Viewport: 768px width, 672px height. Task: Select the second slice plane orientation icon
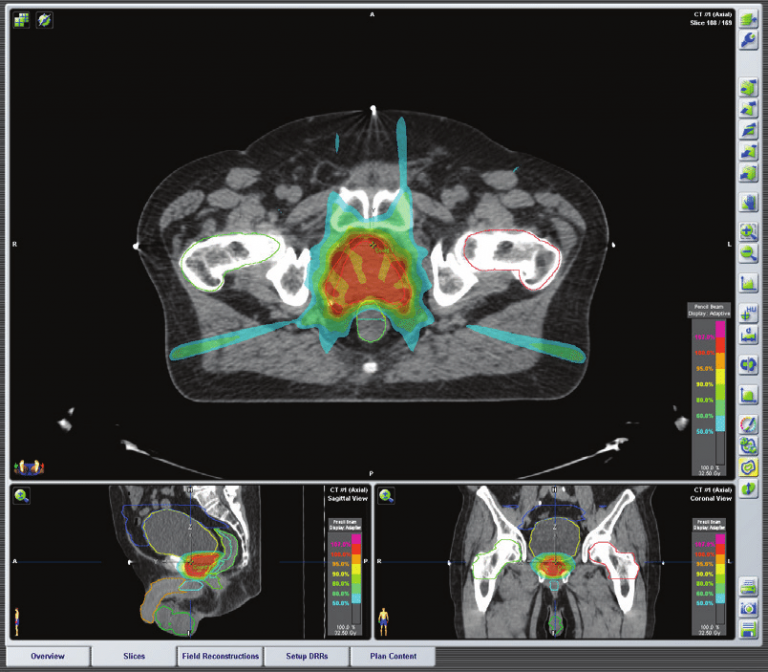[748, 109]
